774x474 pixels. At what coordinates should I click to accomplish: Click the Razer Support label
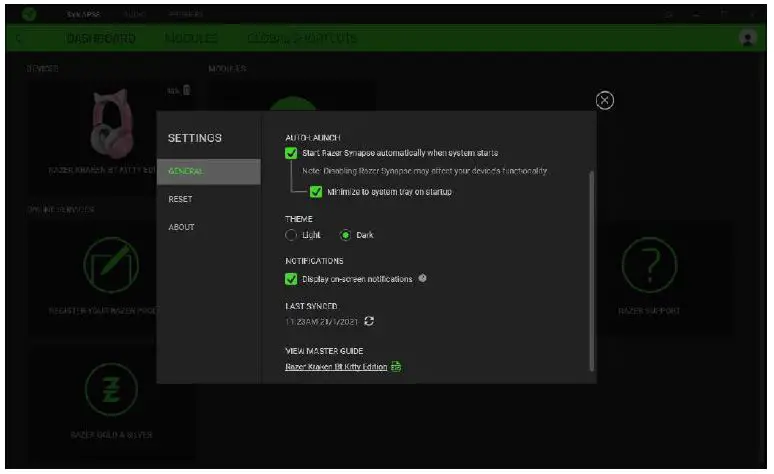[649, 311]
